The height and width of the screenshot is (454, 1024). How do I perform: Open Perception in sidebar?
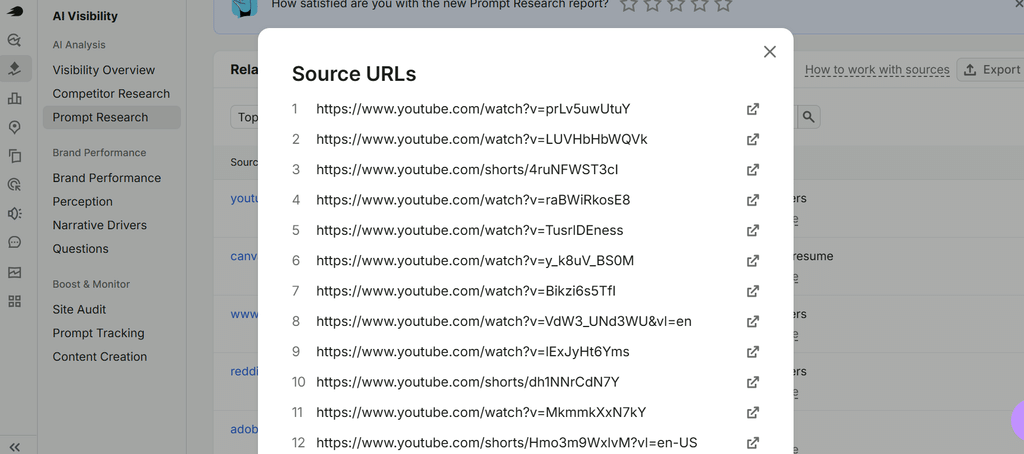pyautogui.click(x=82, y=201)
